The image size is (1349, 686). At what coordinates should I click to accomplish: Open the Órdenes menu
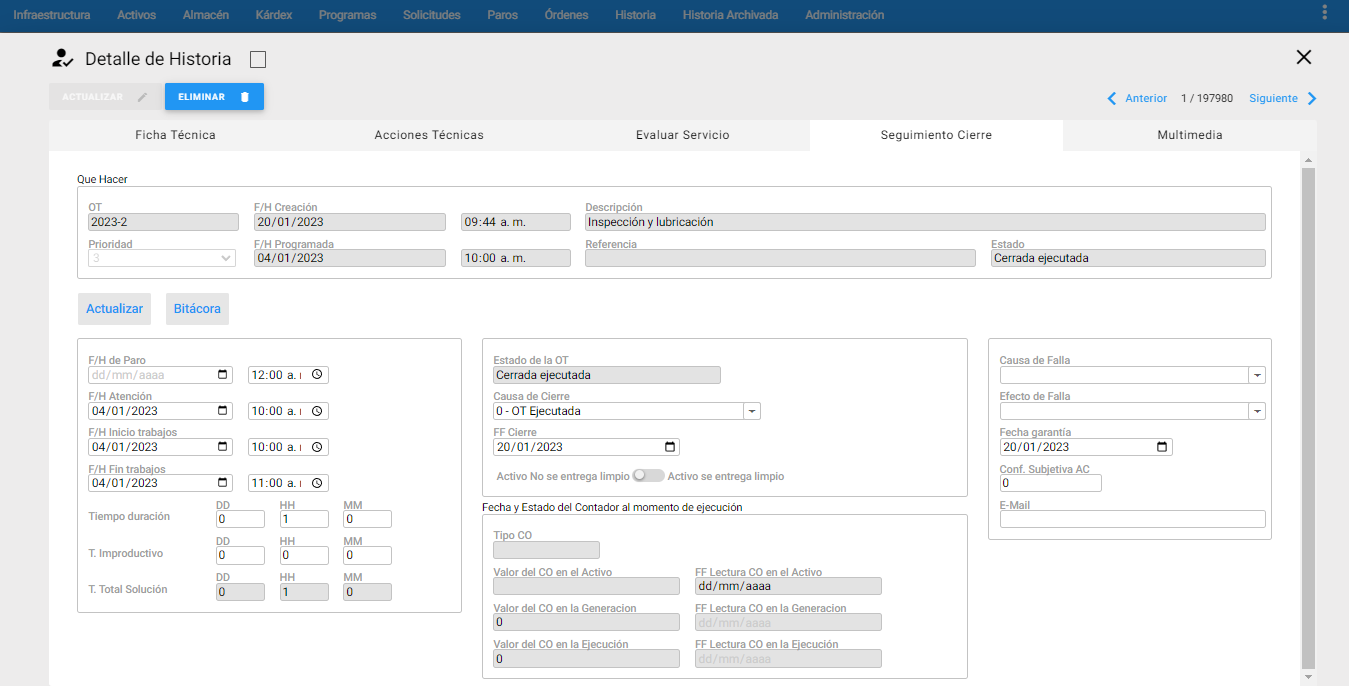pos(567,15)
